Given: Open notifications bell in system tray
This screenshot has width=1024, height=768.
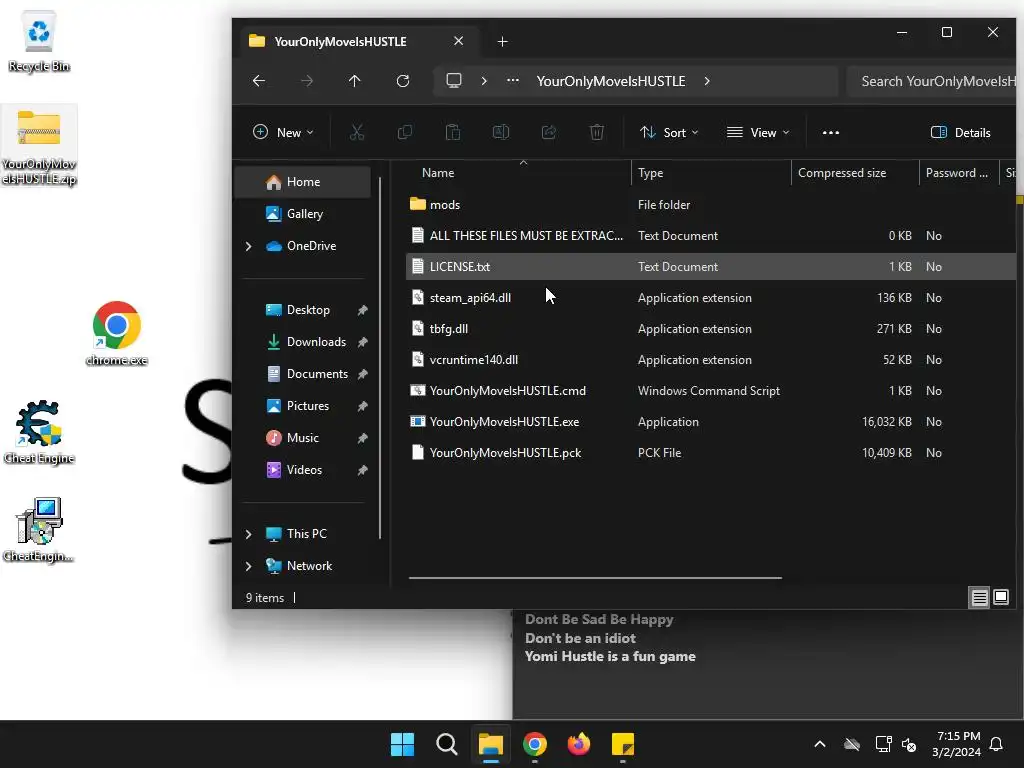Looking at the screenshot, I should tap(997, 744).
